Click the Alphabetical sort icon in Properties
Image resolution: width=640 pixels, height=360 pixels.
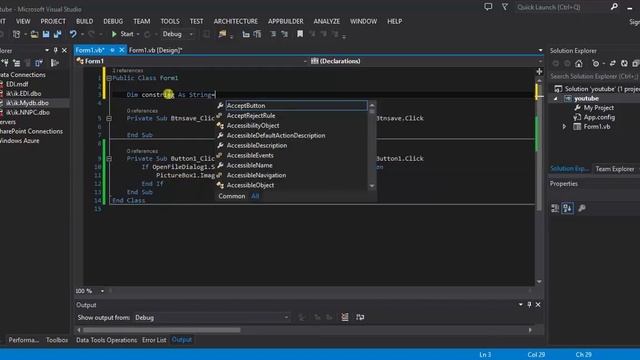pyautogui.click(x=567, y=209)
